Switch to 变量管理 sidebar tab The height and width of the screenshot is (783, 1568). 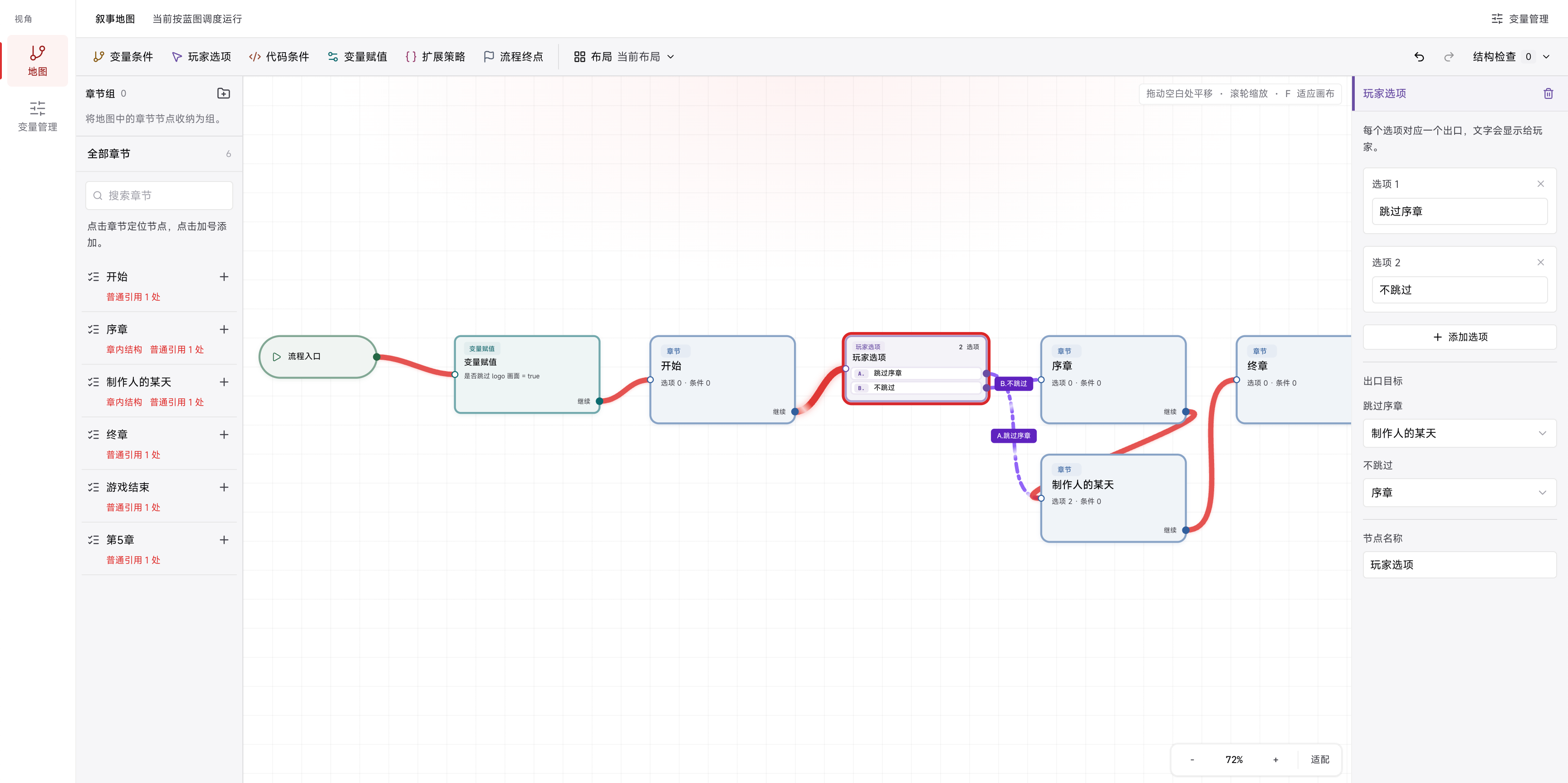(37, 116)
